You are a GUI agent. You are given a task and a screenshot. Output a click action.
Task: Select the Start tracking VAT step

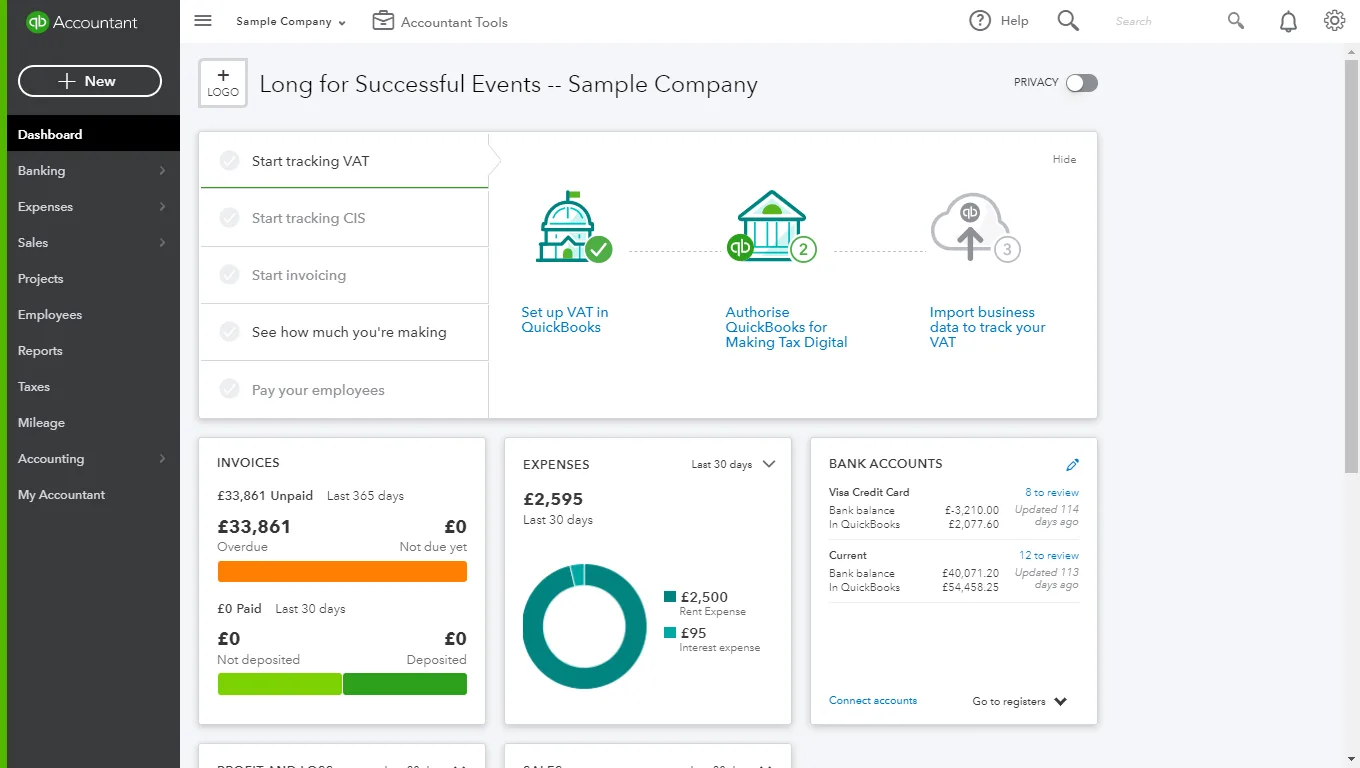[344, 161]
